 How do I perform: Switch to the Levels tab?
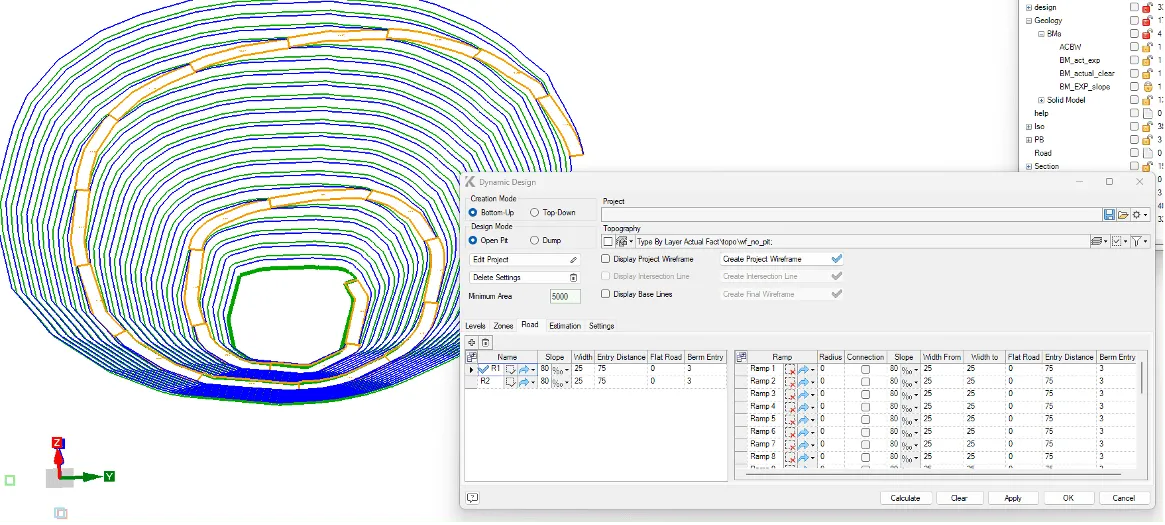click(476, 326)
